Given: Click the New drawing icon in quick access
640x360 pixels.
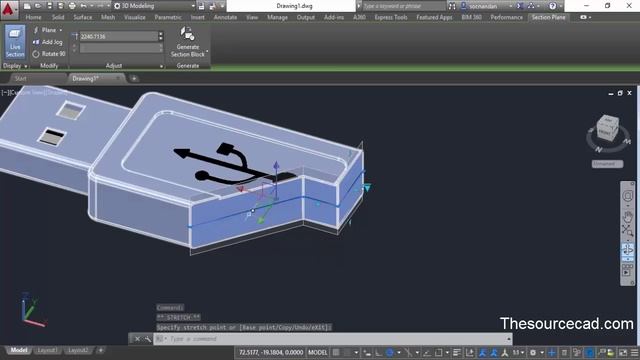Looking at the screenshot, I should tap(27, 6).
